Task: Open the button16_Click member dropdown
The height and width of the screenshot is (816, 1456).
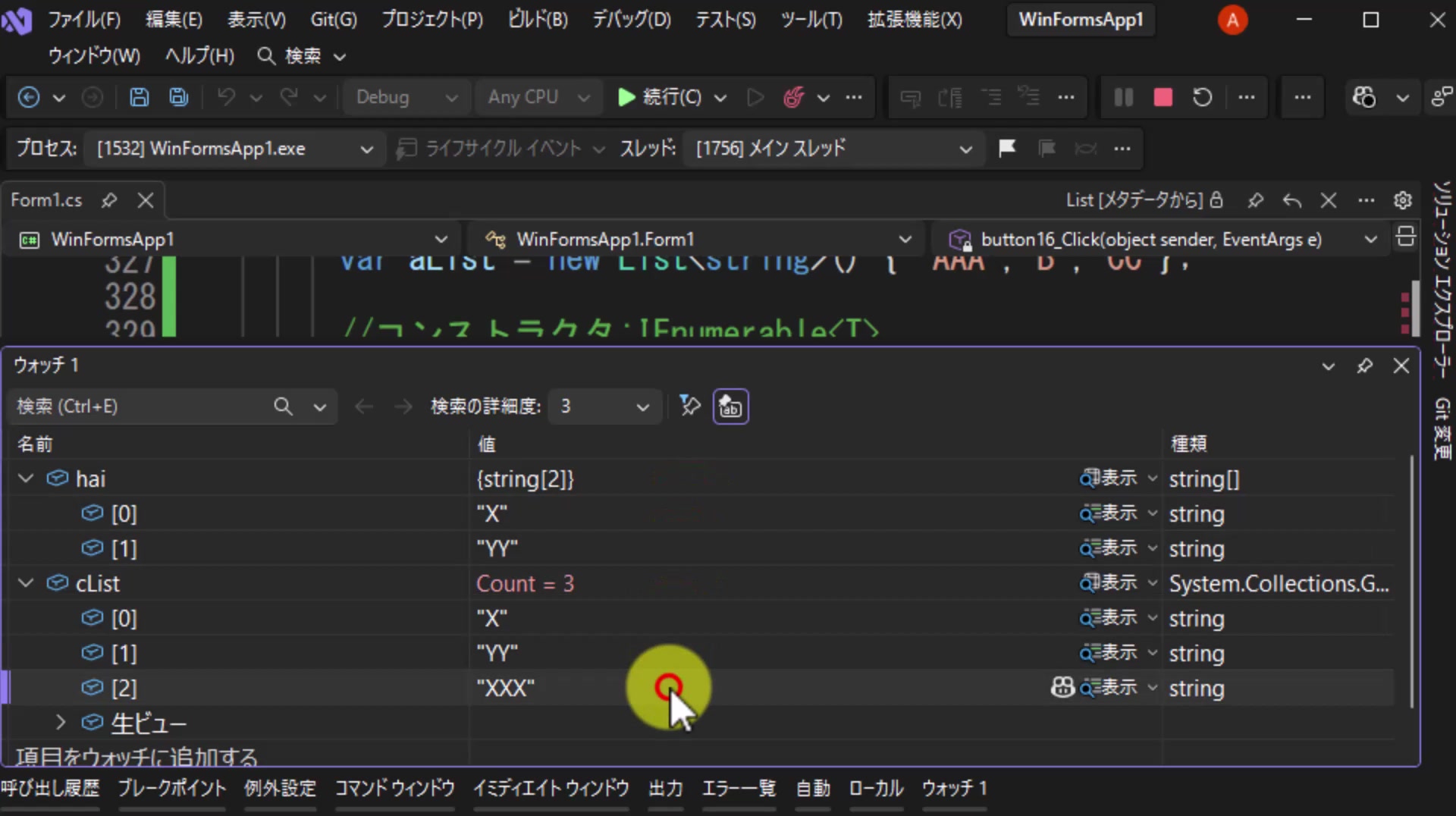Action: (x=1160, y=240)
